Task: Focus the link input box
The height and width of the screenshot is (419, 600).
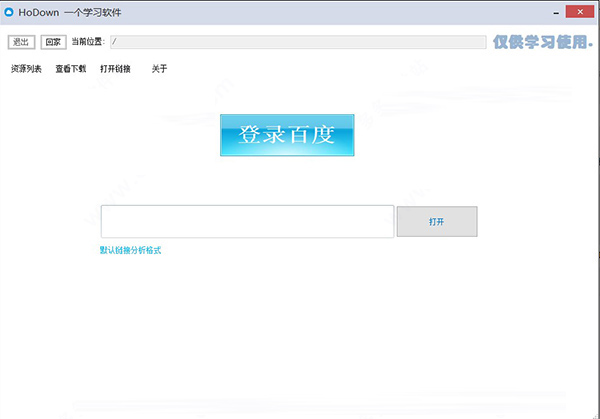Action: 247,222
